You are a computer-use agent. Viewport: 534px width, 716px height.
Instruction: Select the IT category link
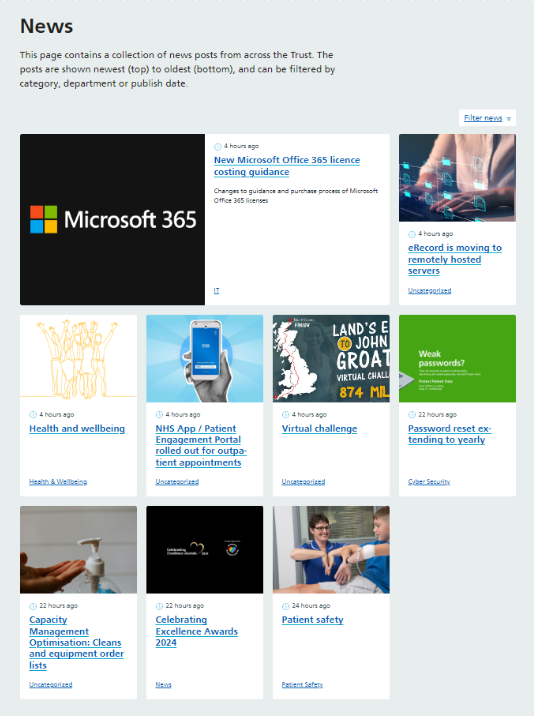(217, 290)
